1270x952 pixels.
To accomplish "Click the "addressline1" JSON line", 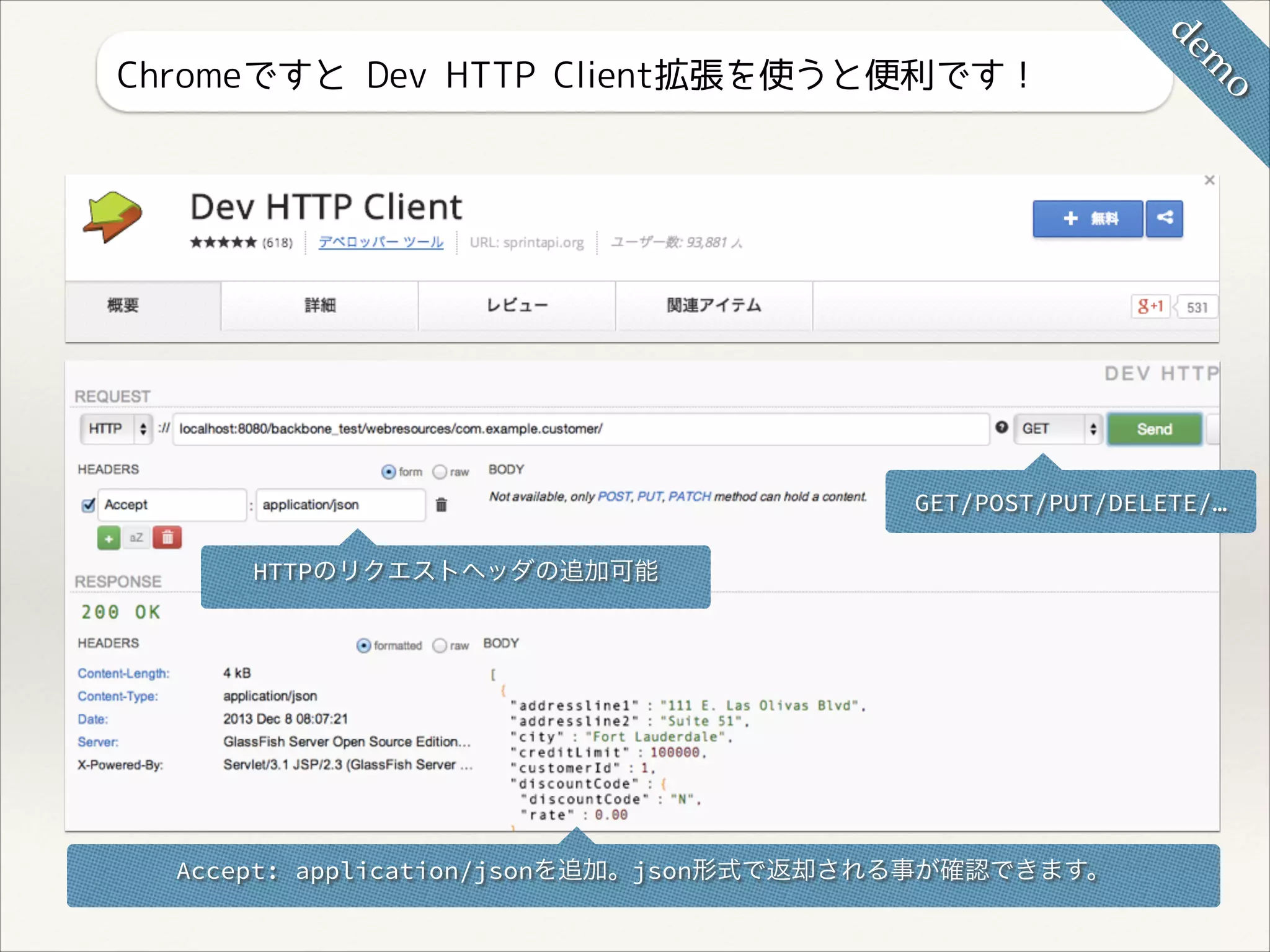I will (x=688, y=706).
